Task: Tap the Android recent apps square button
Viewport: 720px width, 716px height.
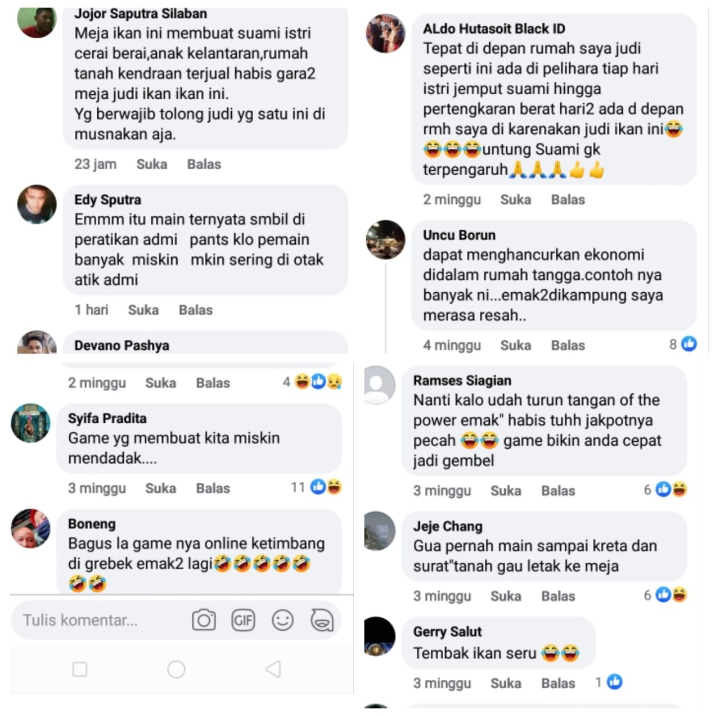Action: (80, 669)
